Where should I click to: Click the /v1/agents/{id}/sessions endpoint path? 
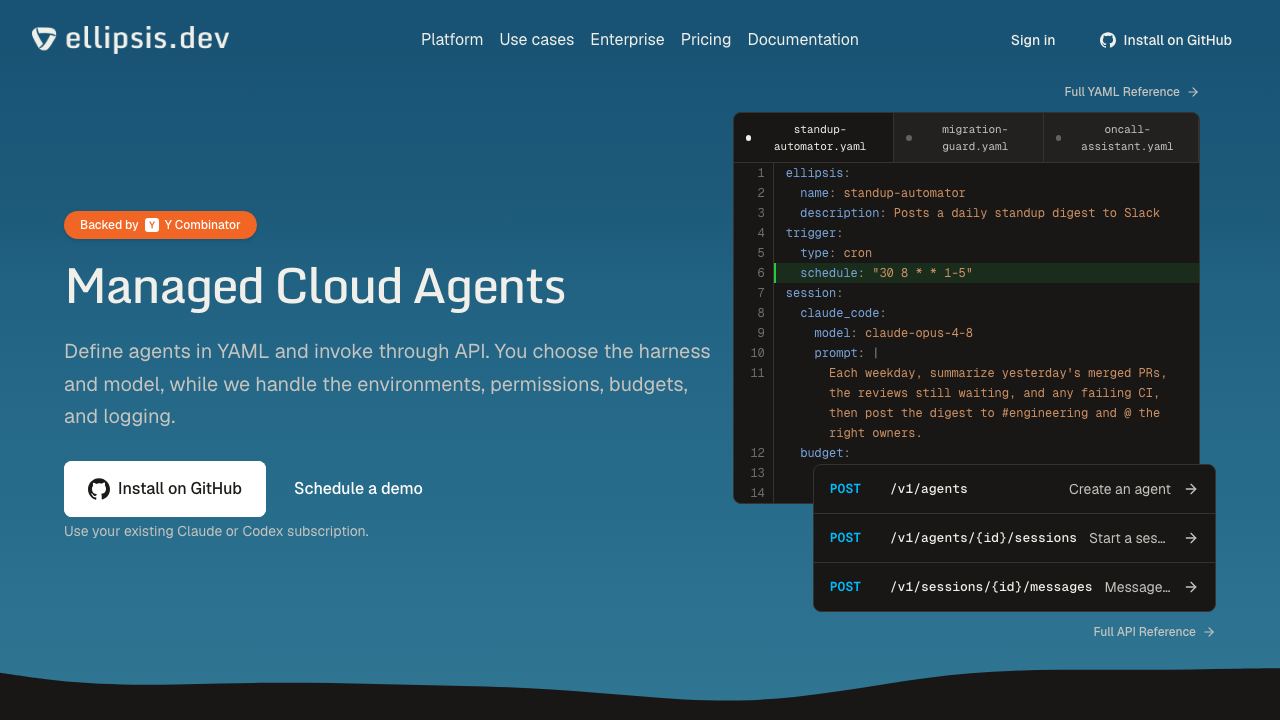[984, 538]
